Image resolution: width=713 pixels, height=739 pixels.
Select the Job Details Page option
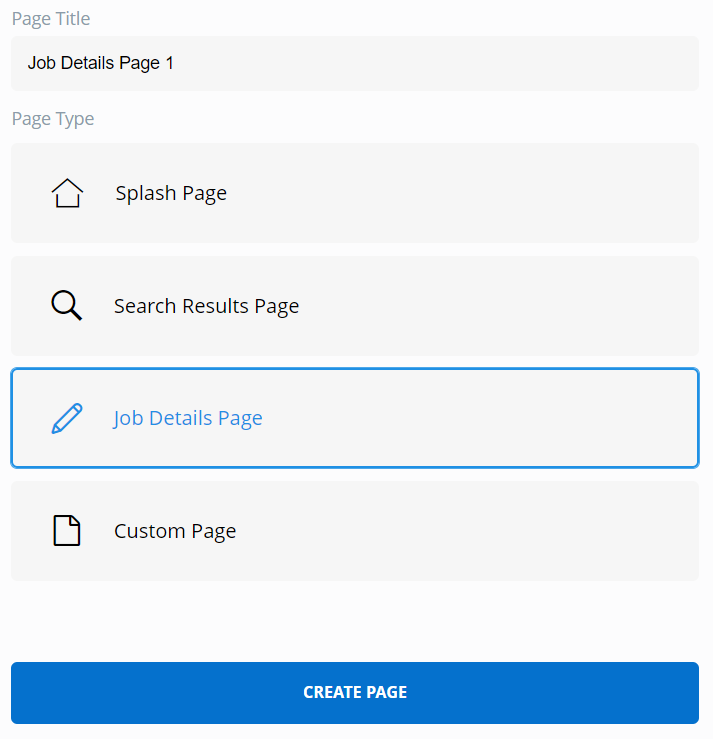coord(354,418)
